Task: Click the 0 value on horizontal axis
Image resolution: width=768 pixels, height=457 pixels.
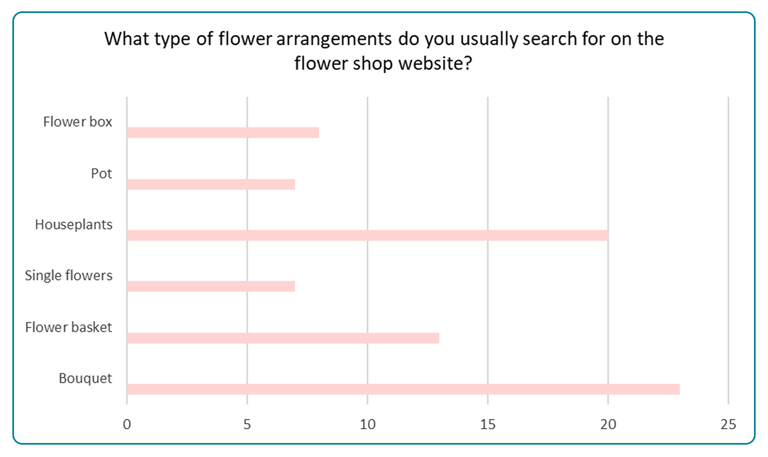Action: (127, 424)
